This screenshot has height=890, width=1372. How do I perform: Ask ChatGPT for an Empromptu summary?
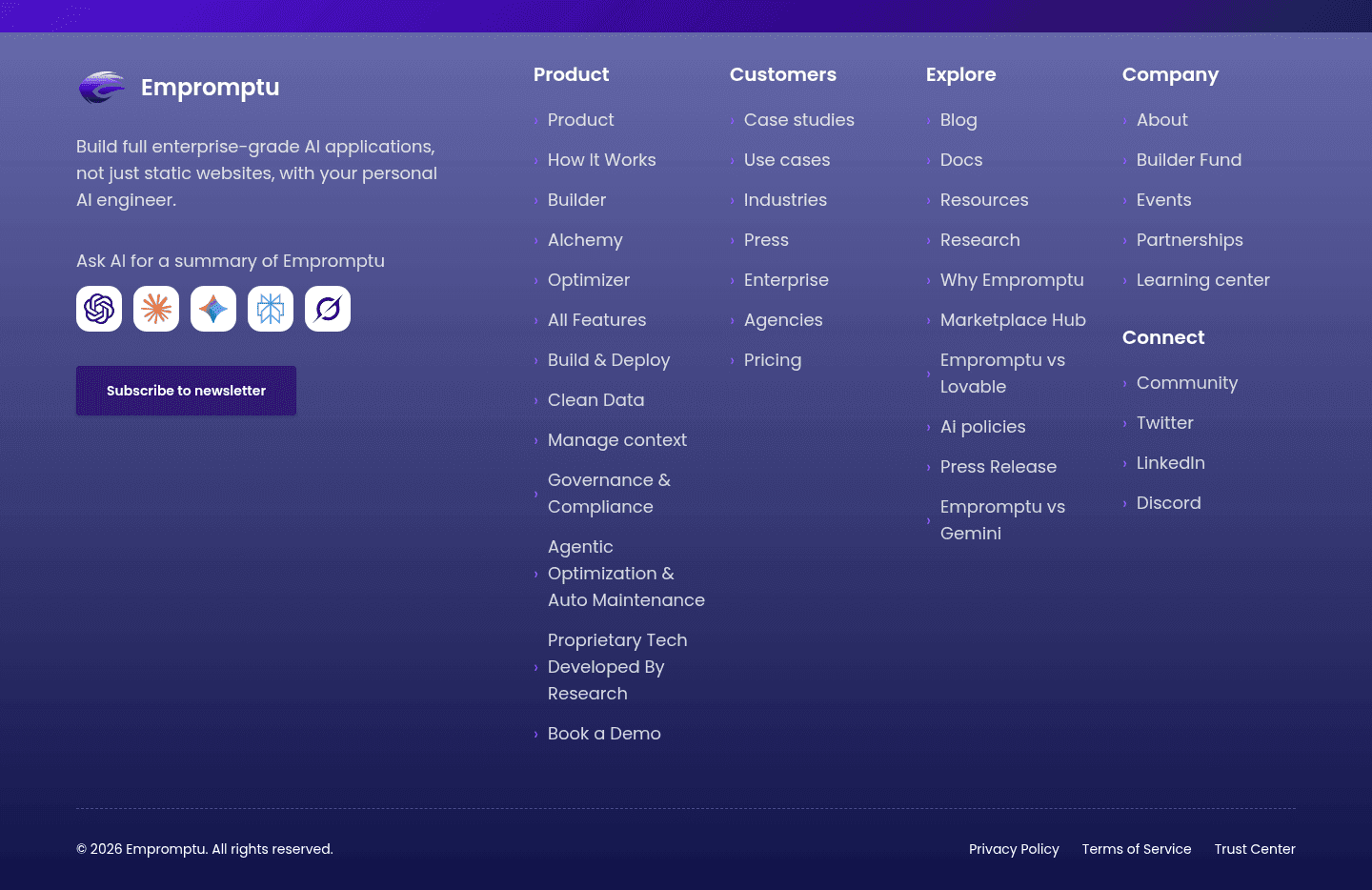[99, 309]
